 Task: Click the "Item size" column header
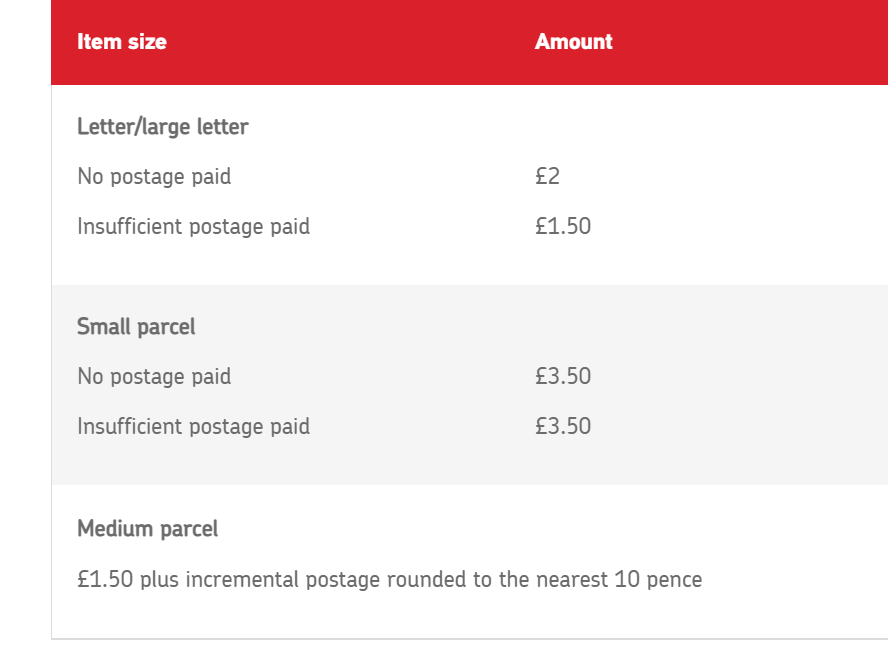(x=122, y=41)
